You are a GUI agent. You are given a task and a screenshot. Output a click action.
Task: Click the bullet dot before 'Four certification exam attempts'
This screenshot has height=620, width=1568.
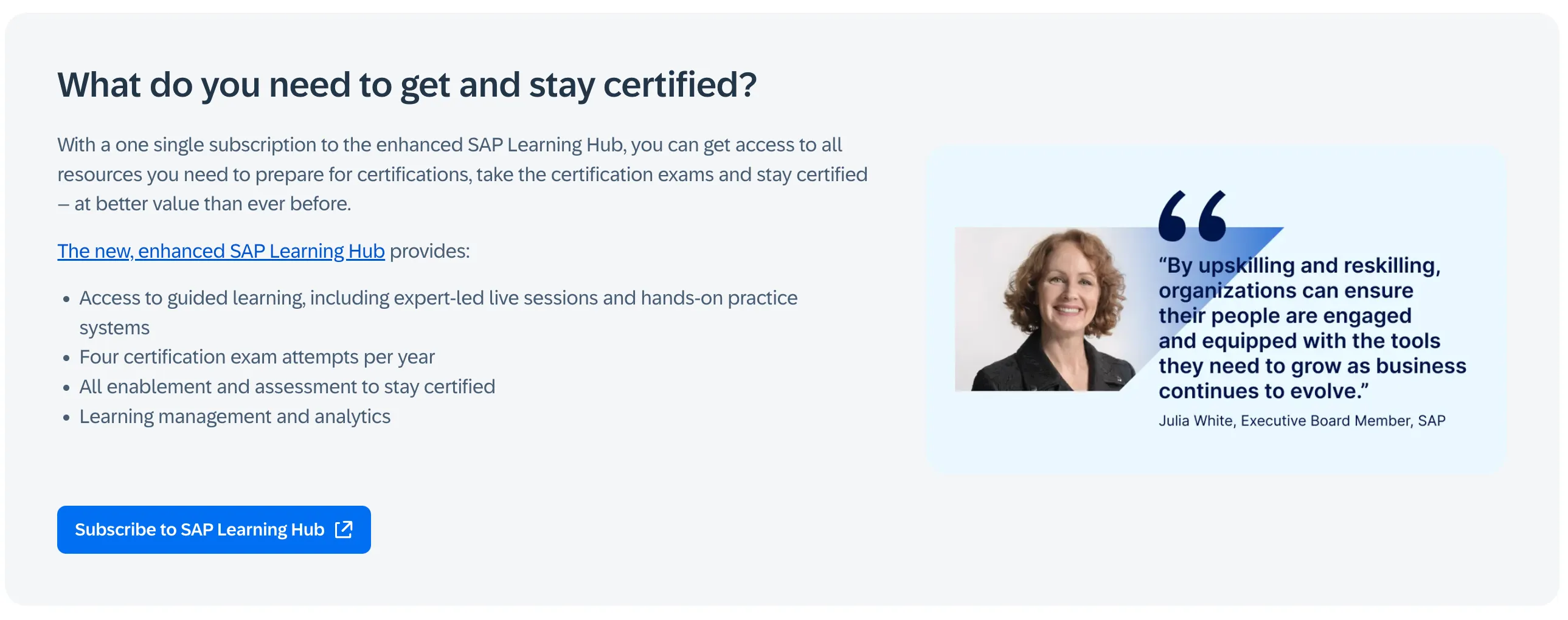pos(66,359)
